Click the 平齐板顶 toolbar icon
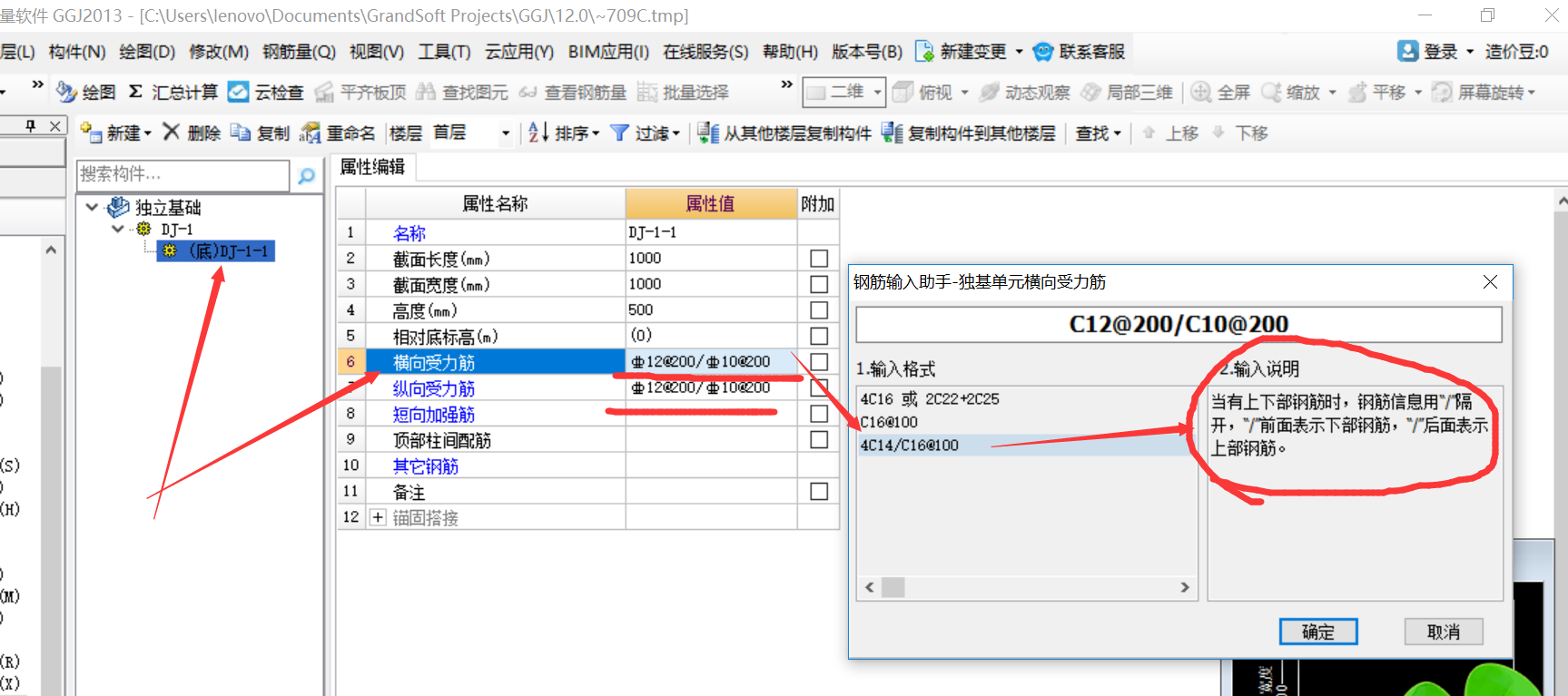This screenshot has height=696, width=1568. [324, 92]
